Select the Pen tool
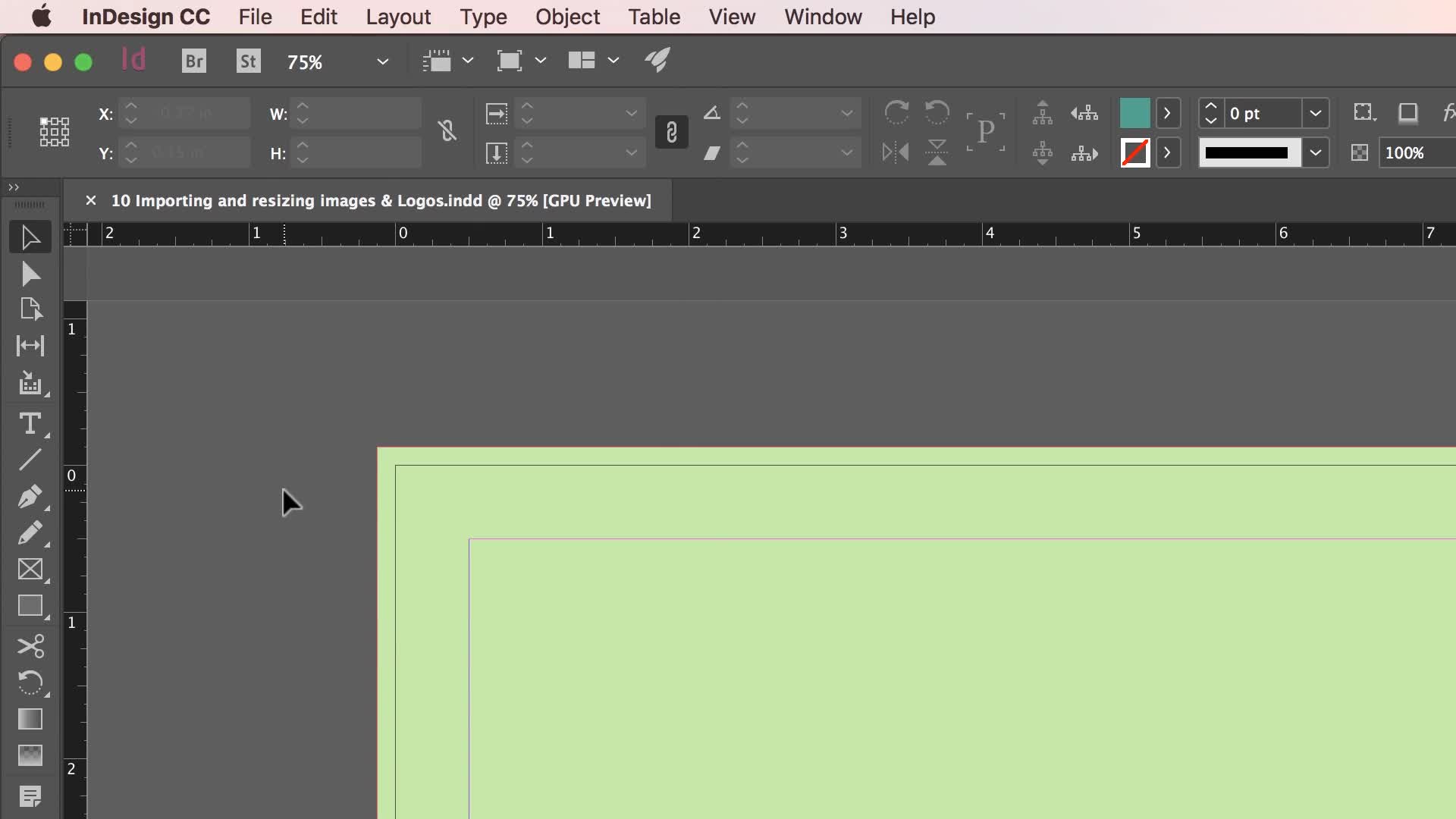This screenshot has width=1456, height=819. click(30, 497)
